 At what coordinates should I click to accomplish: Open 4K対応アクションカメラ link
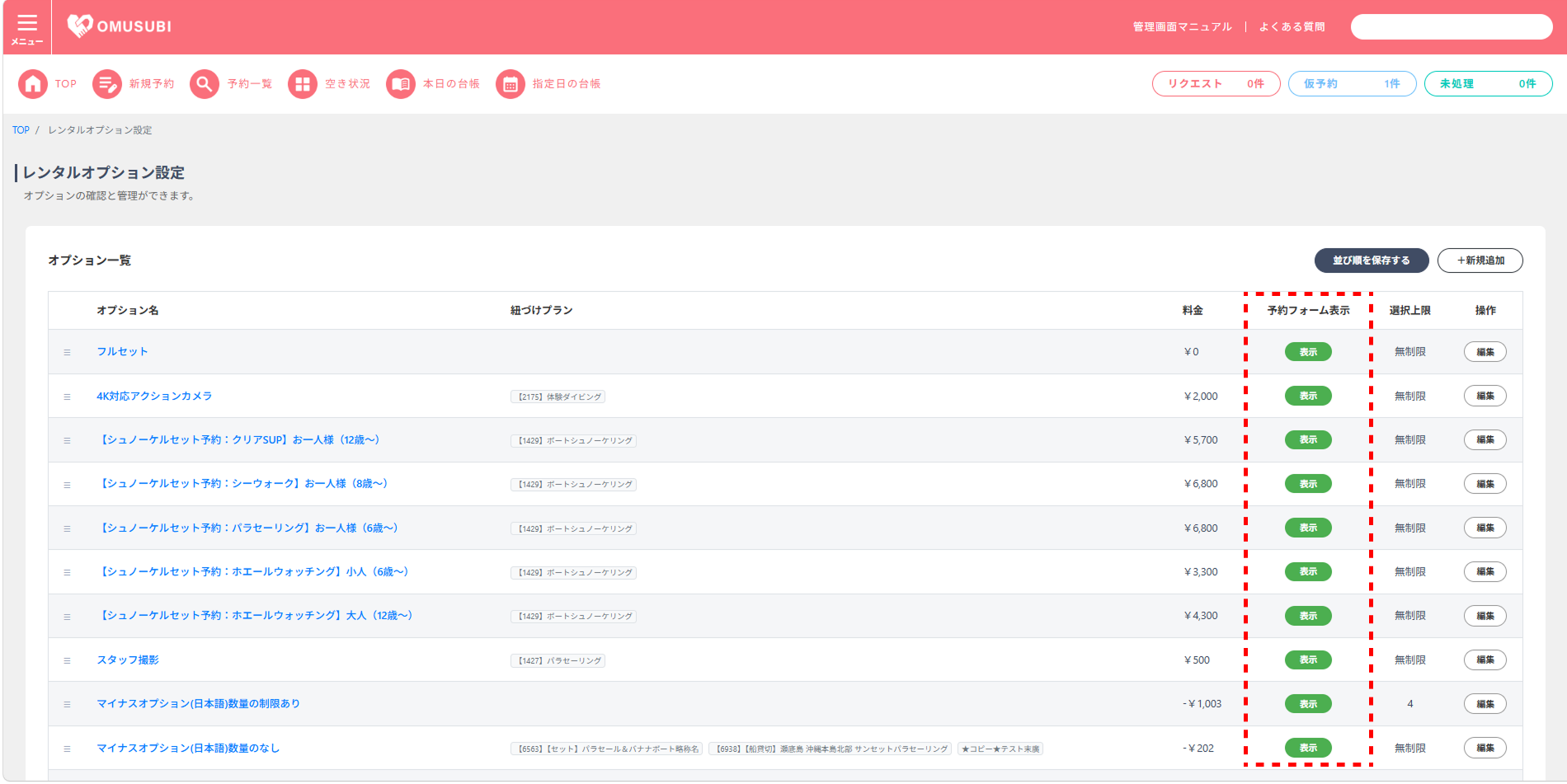coord(154,397)
